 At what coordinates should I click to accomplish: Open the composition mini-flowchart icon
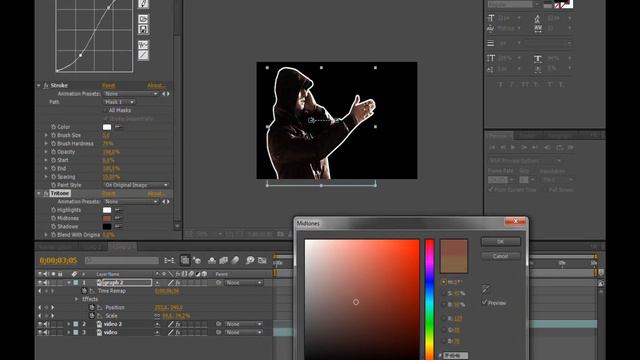click(x=169, y=260)
